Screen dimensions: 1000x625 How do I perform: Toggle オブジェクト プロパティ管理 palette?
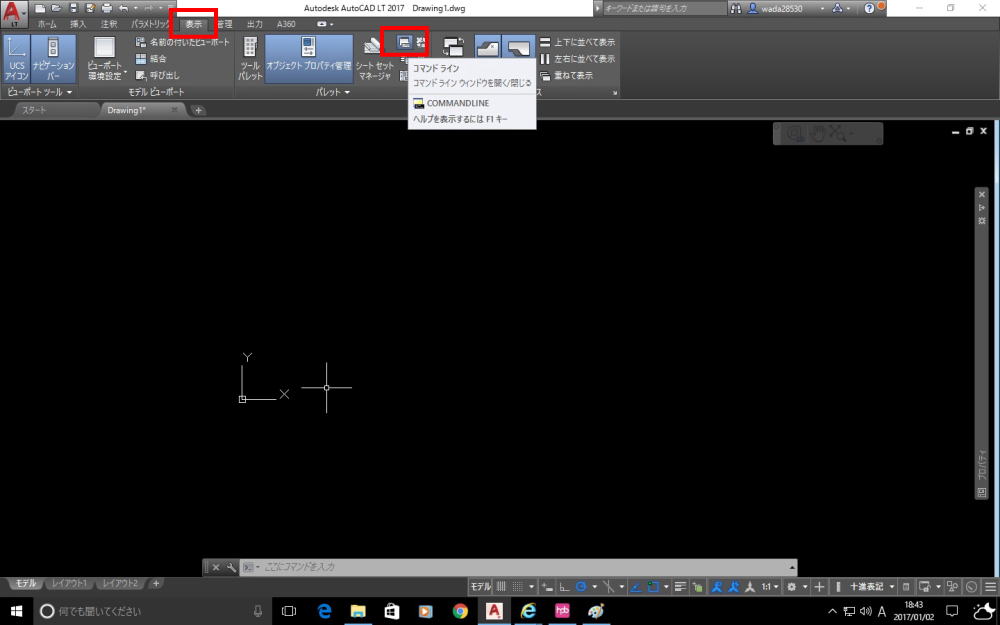[309, 59]
